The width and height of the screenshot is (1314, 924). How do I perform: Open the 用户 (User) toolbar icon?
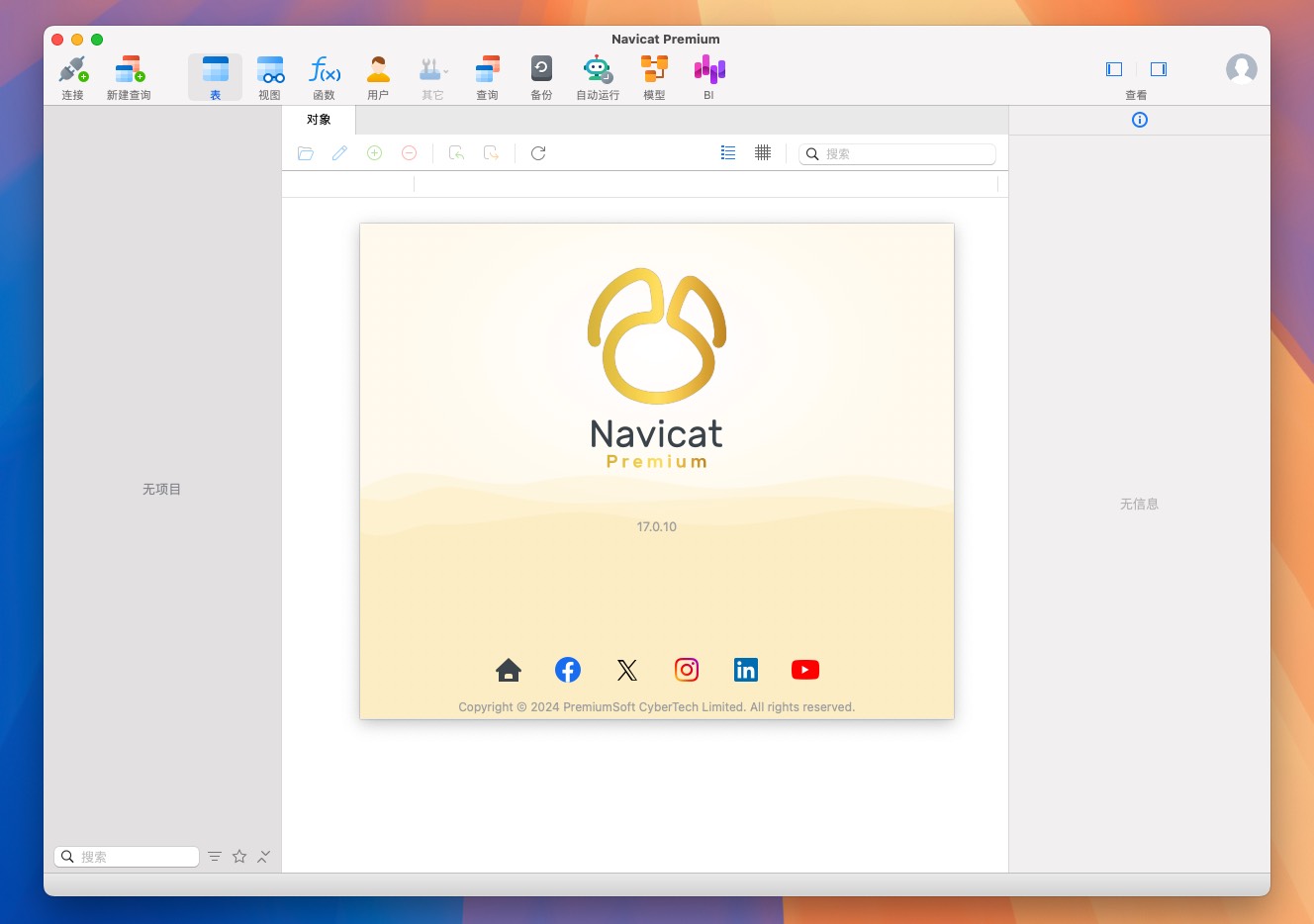click(x=378, y=77)
